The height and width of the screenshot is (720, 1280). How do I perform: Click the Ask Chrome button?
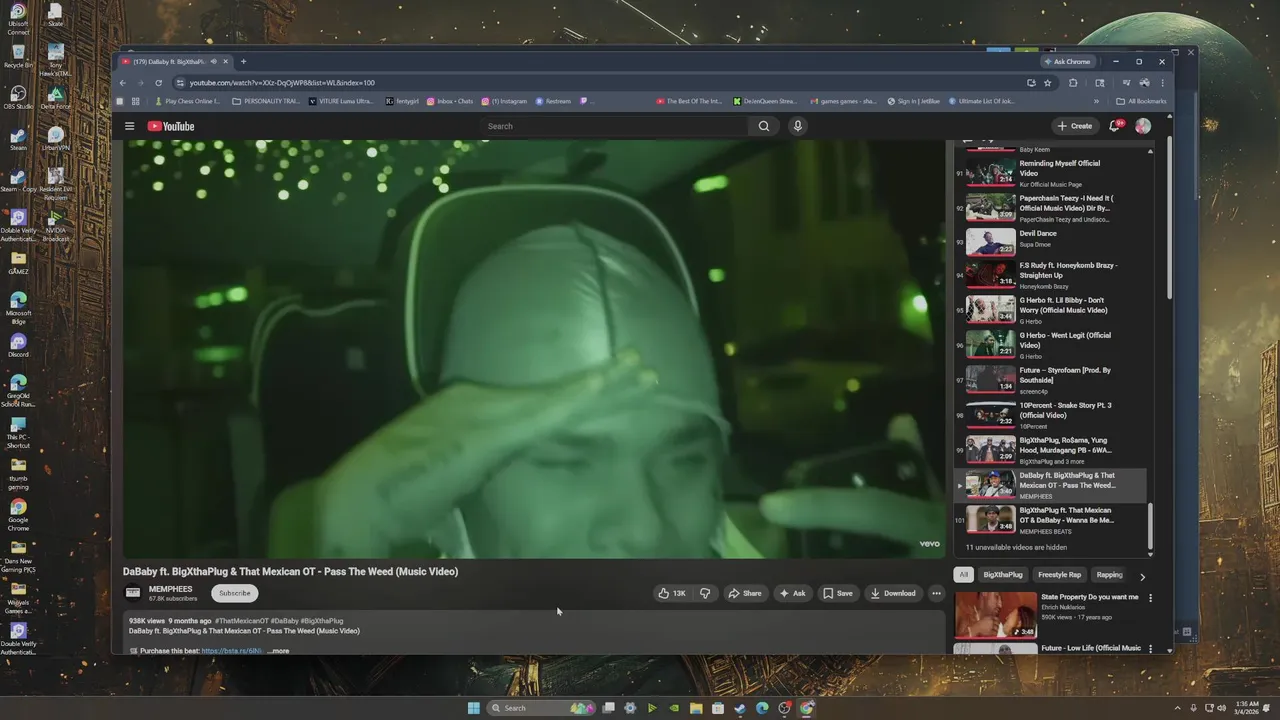[1067, 61]
